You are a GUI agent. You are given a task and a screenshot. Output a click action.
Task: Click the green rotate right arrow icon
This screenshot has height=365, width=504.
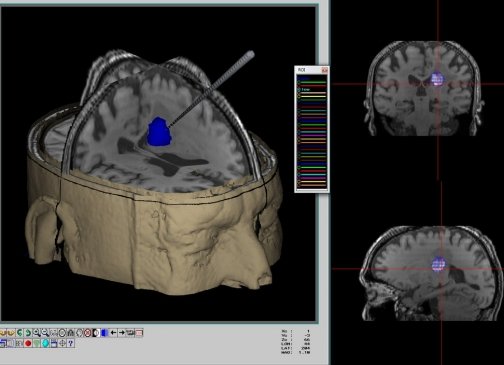click(28, 333)
